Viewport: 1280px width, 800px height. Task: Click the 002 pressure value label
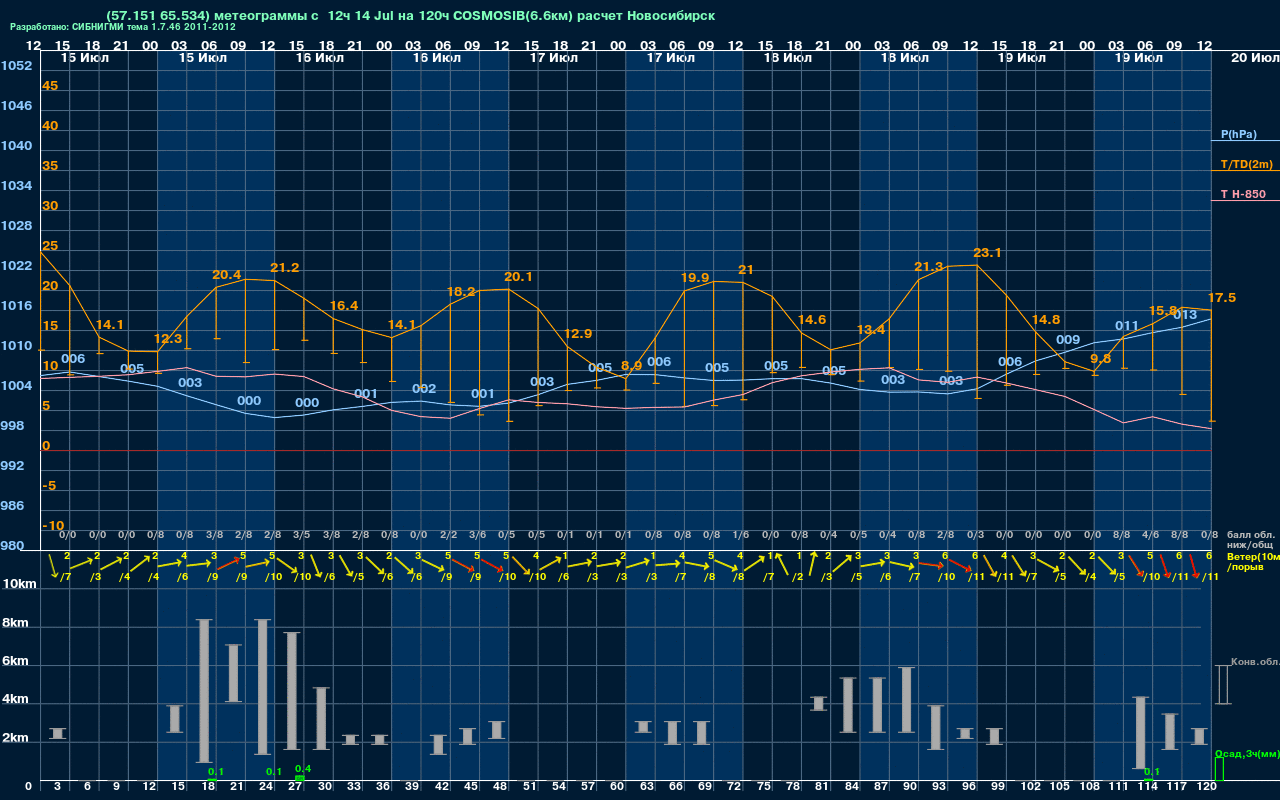click(424, 389)
